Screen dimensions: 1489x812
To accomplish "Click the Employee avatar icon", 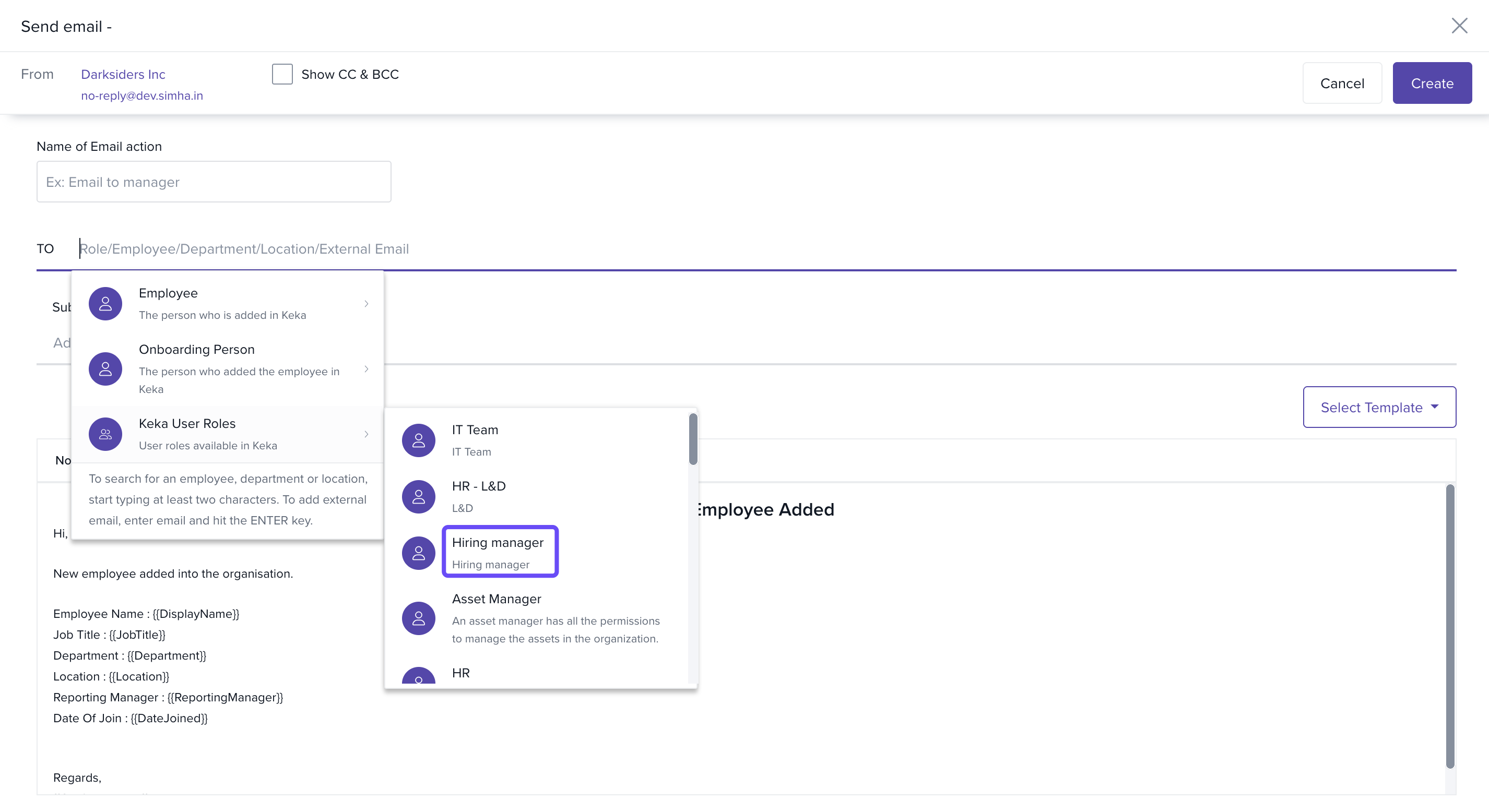I will click(105, 303).
